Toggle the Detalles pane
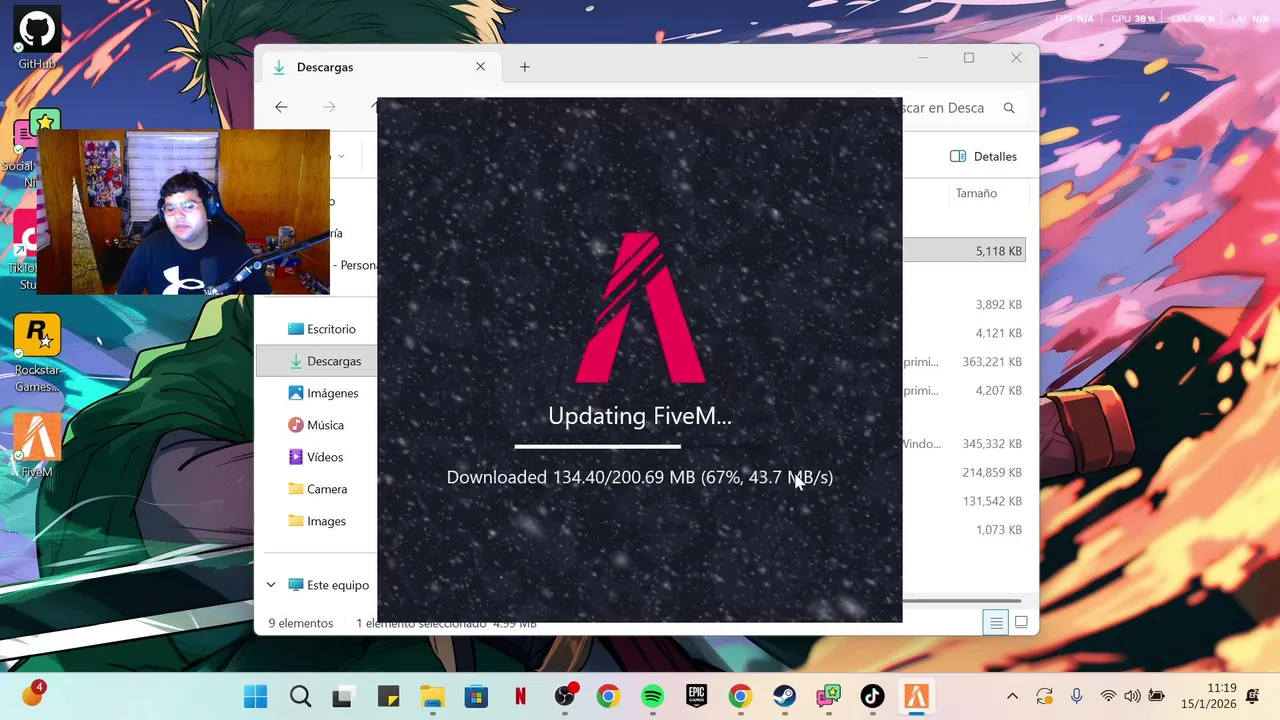 (x=983, y=156)
